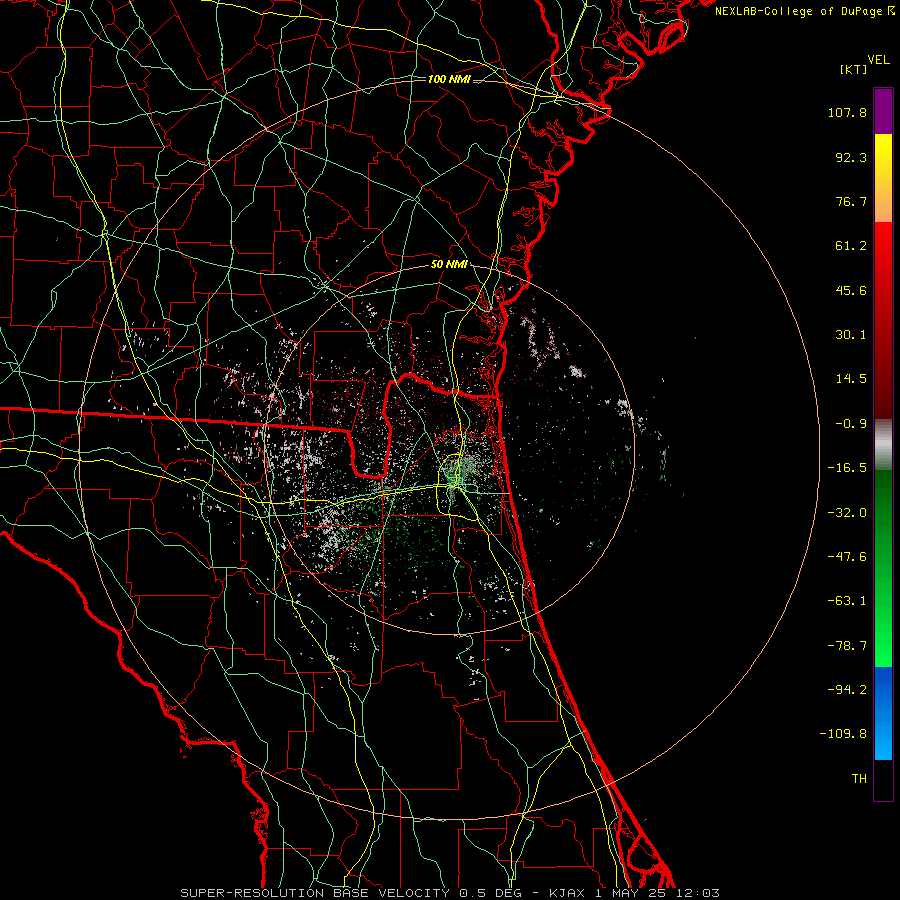The height and width of the screenshot is (900, 900).
Task: Click the 76.7 velocity scale value
Action: pos(851,201)
